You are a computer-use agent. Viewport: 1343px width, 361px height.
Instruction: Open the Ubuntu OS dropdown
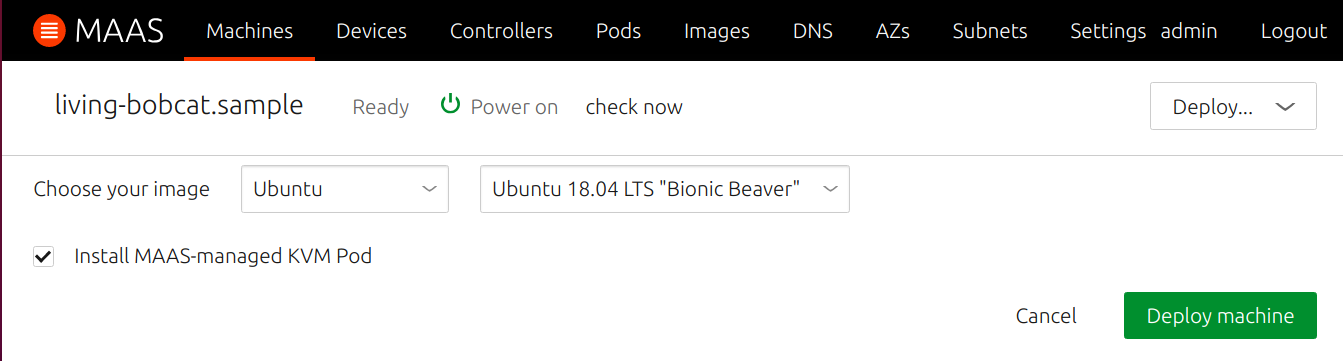pos(345,189)
